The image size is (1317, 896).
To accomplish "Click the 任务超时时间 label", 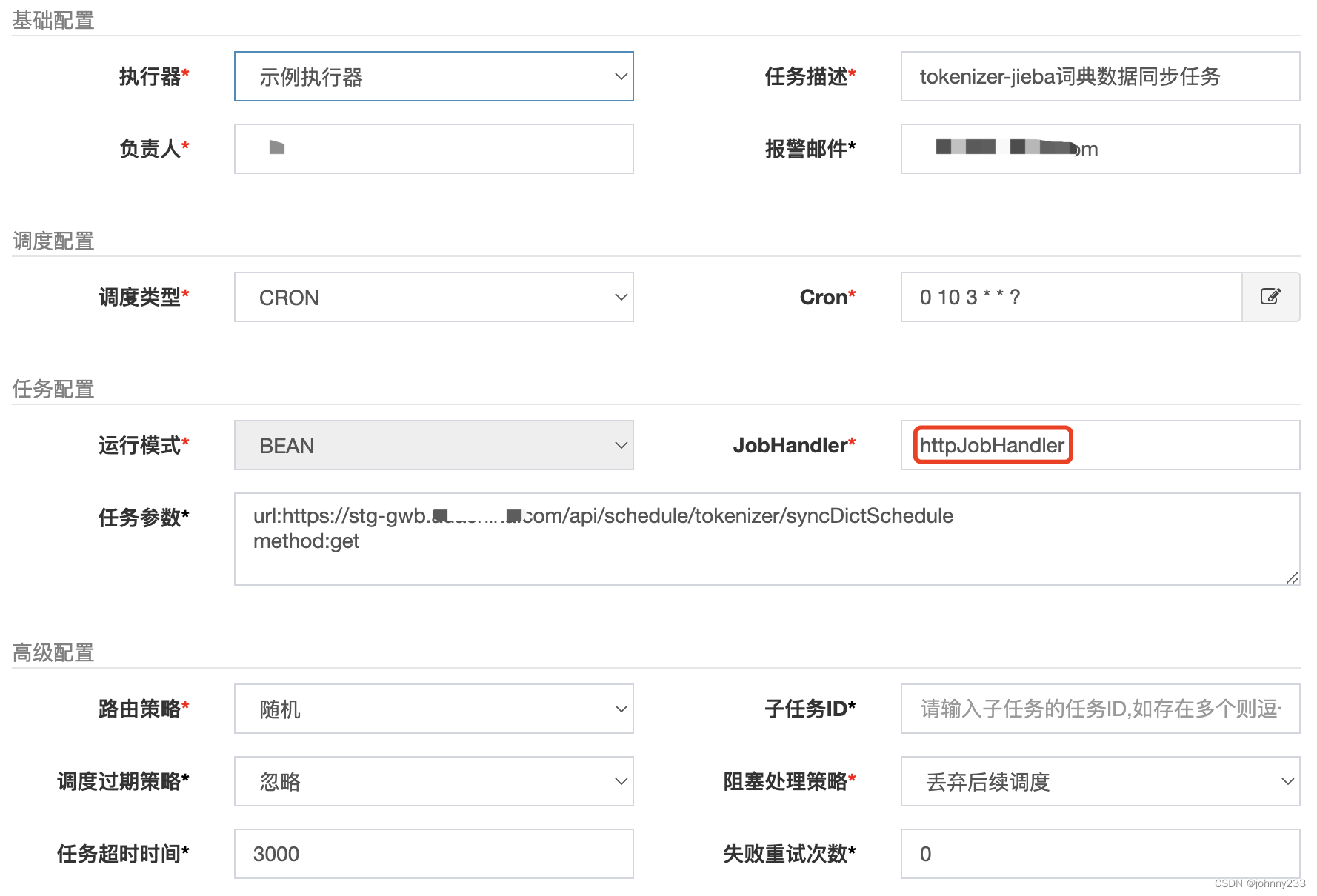I will point(123,854).
